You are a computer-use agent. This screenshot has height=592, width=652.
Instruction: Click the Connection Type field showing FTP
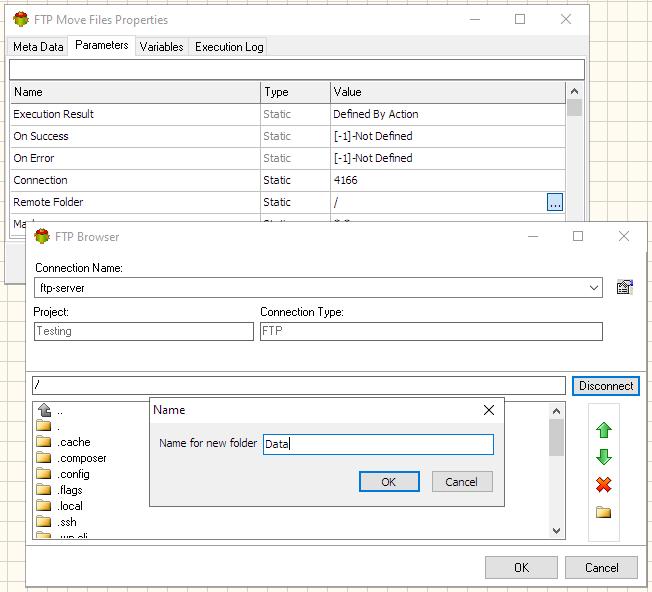pyautogui.click(x=431, y=331)
